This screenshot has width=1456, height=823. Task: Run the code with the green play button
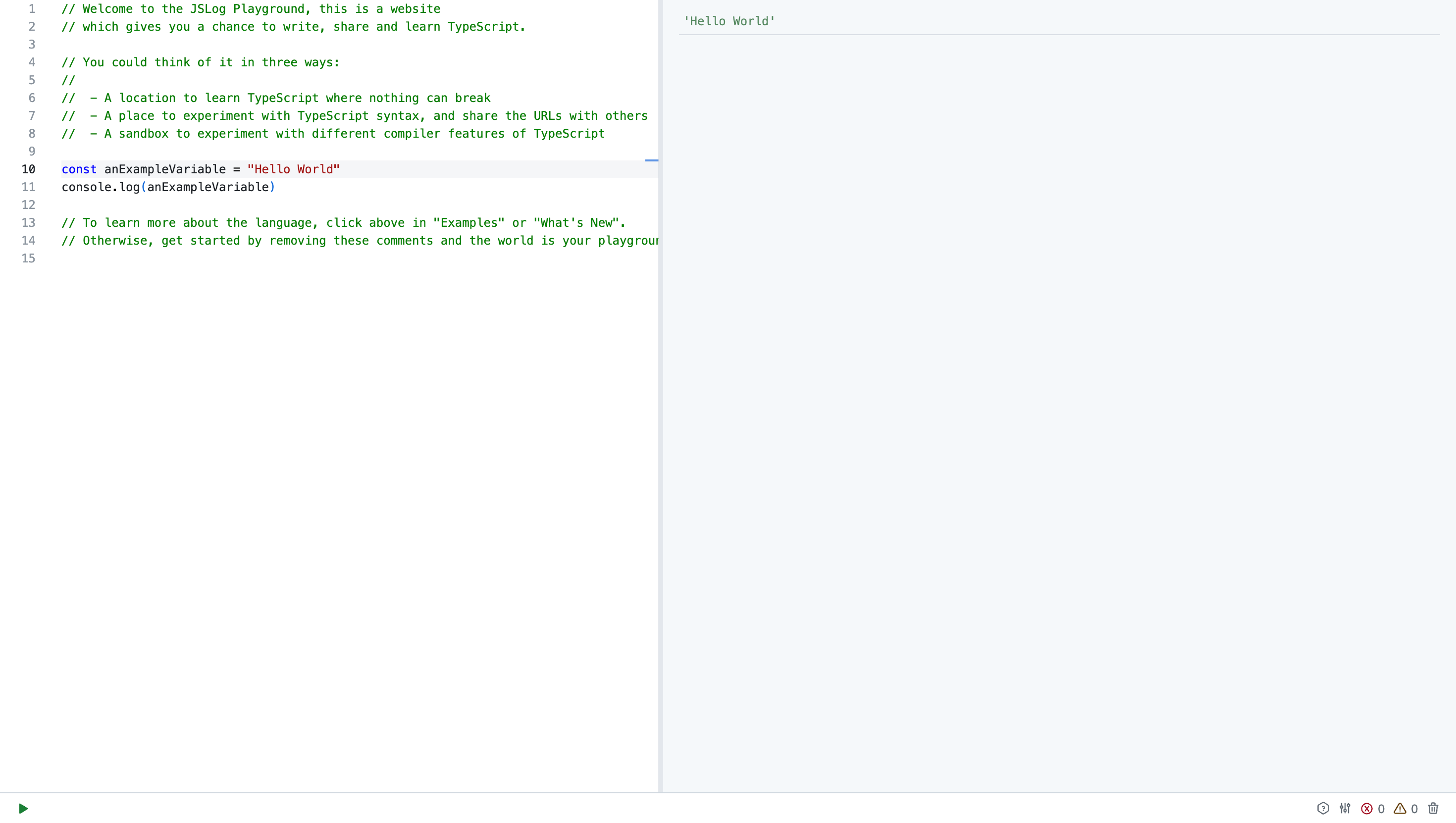point(23,808)
